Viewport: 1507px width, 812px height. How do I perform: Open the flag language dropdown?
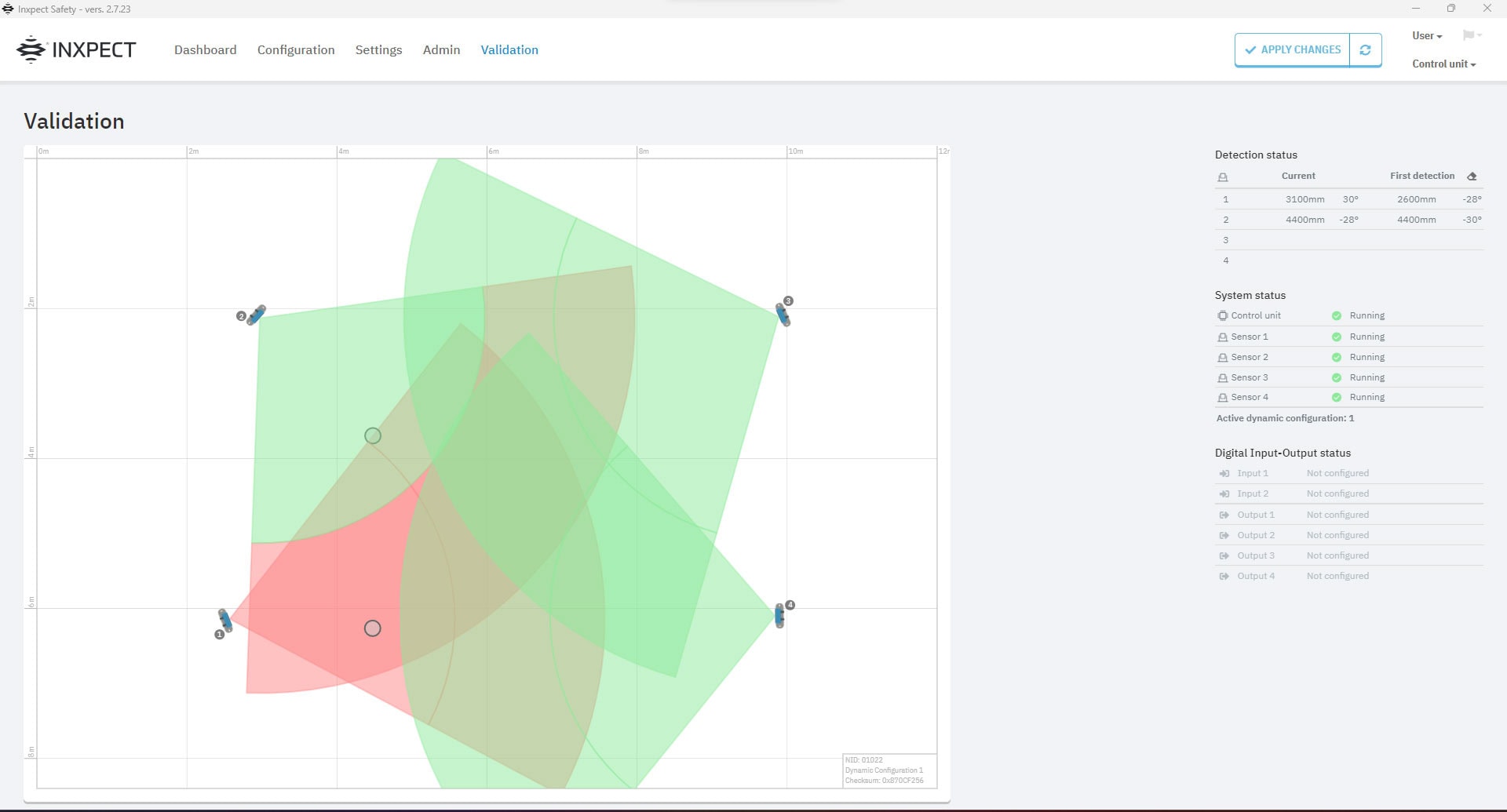[x=1471, y=35]
